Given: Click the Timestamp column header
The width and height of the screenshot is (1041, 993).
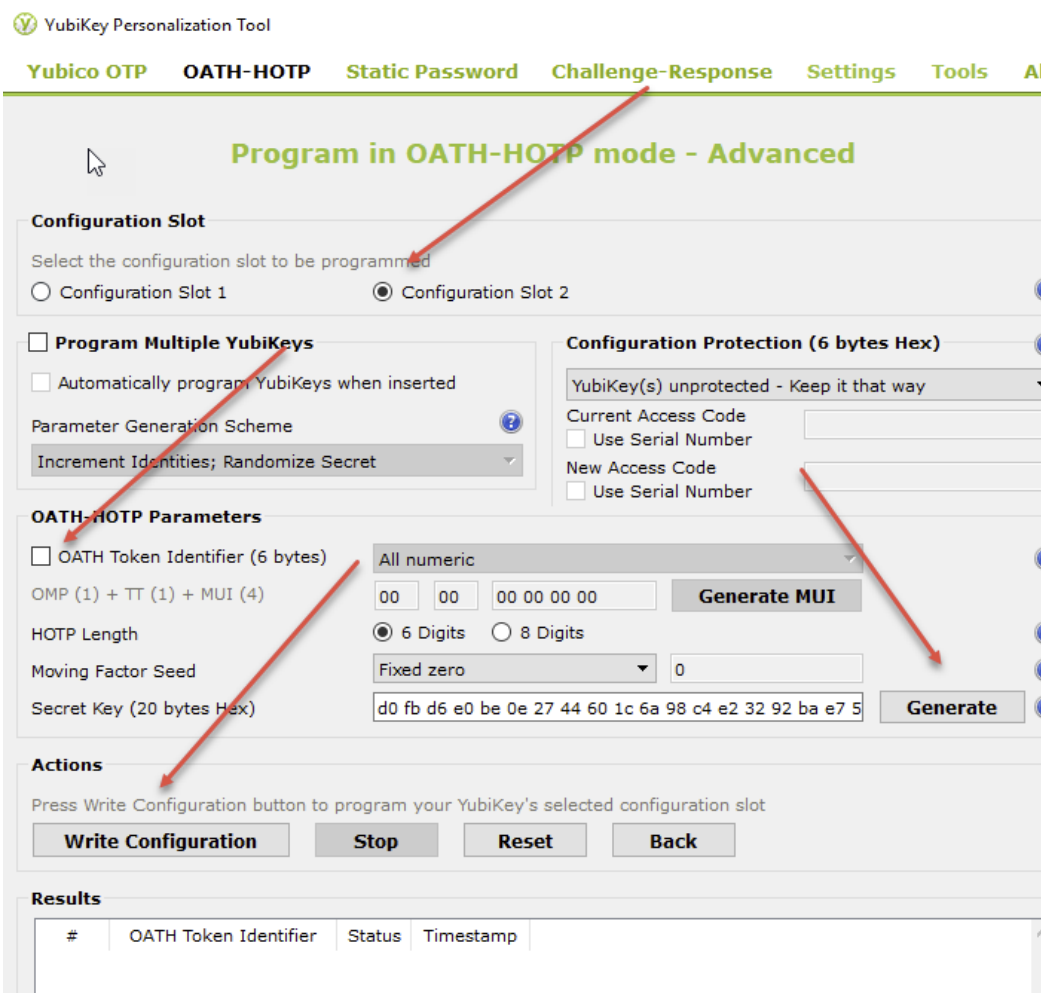Looking at the screenshot, I should (x=470, y=935).
